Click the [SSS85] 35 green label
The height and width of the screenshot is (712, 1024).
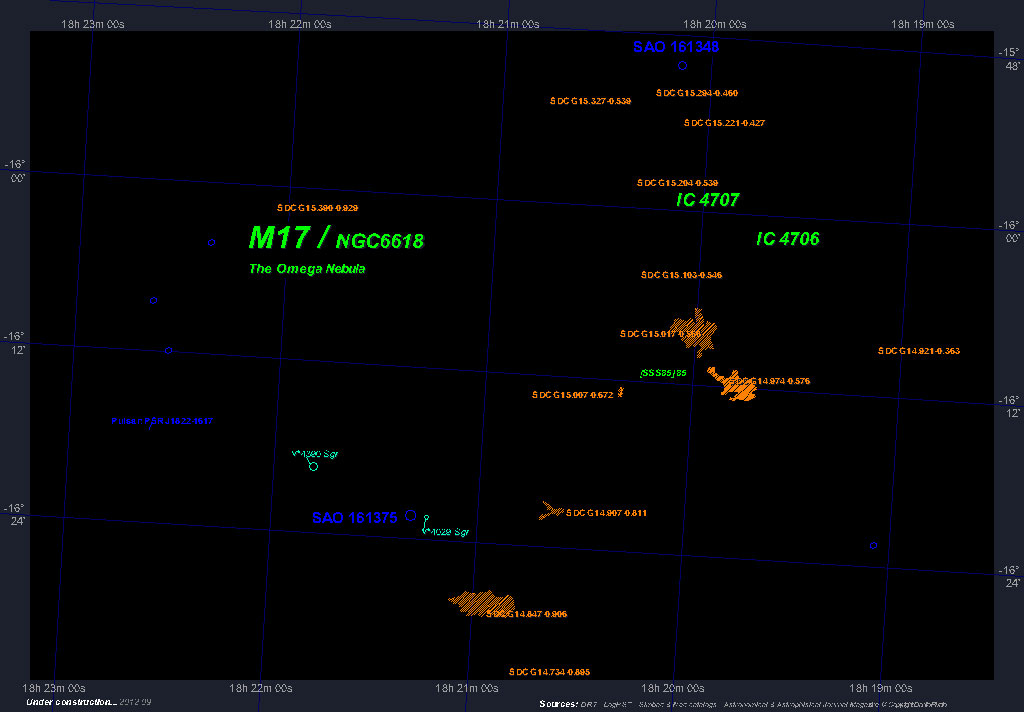click(663, 373)
